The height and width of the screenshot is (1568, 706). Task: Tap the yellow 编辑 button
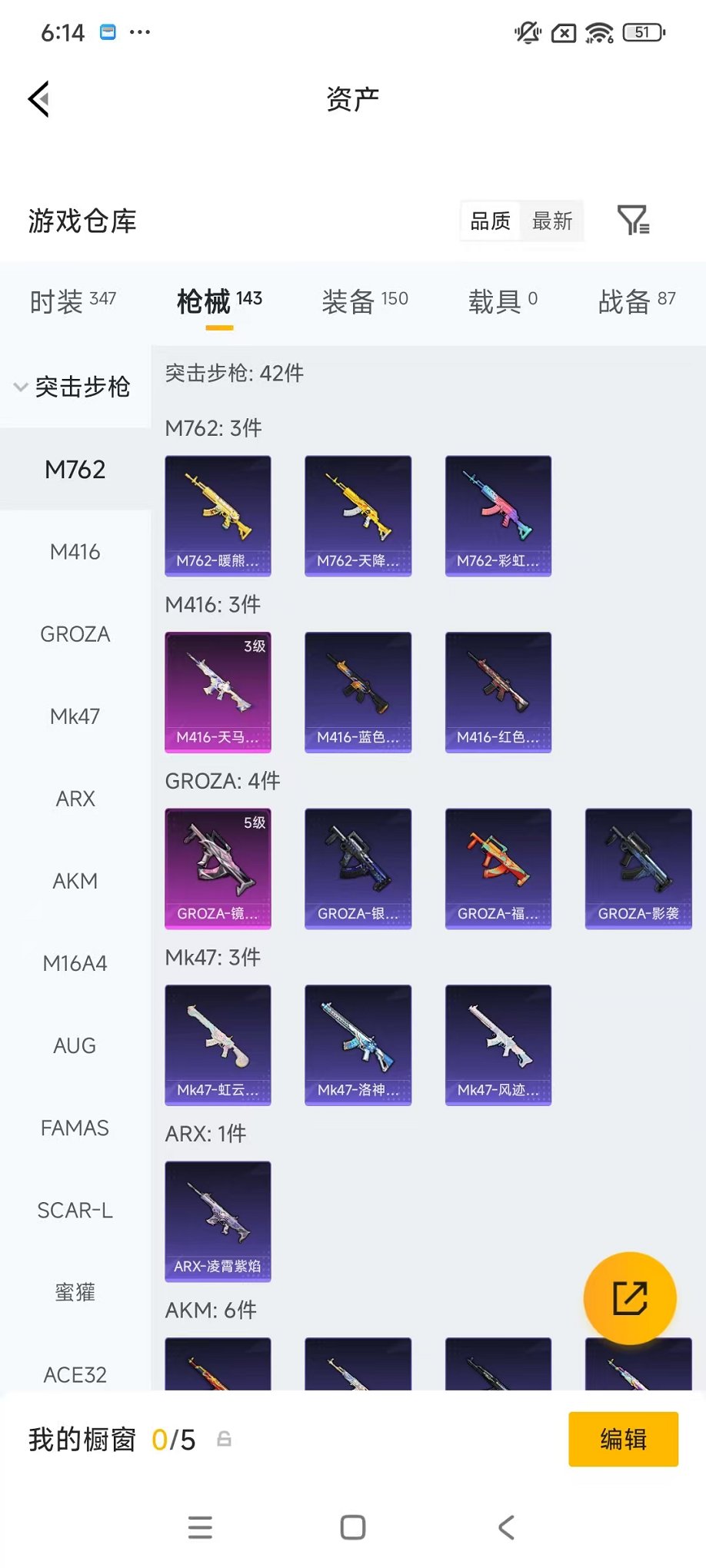click(624, 1439)
